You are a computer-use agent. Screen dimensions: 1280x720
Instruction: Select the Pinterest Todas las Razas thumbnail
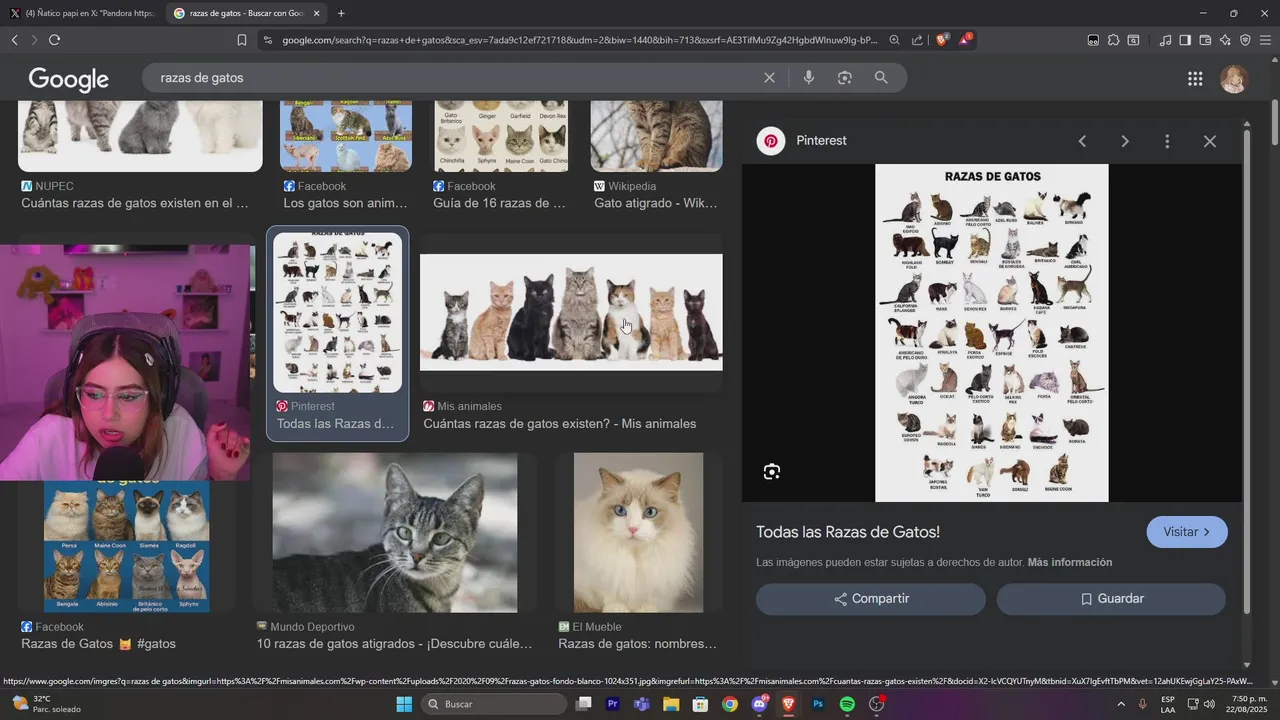point(338,313)
